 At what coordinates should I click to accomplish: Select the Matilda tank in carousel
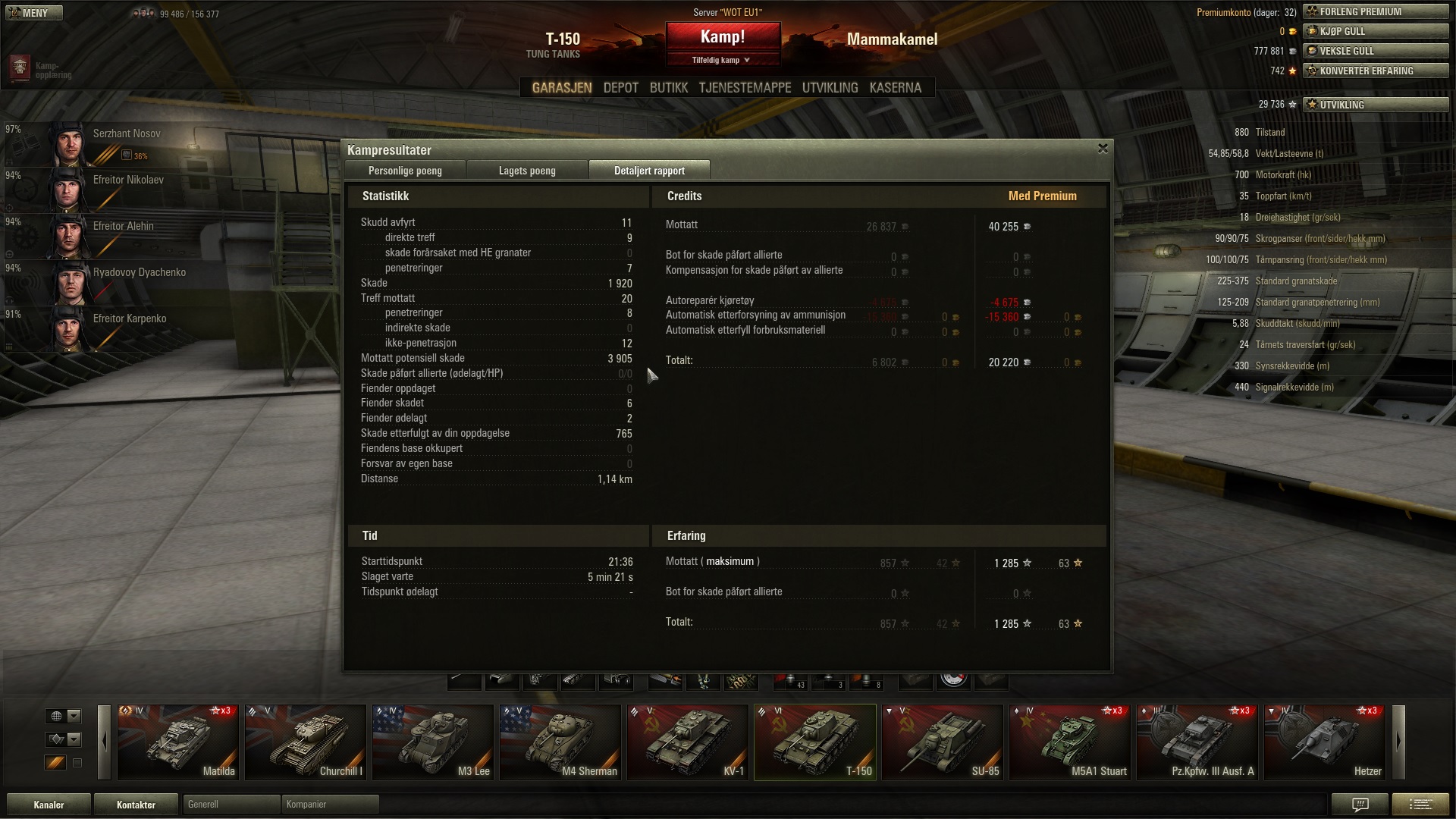(x=177, y=742)
